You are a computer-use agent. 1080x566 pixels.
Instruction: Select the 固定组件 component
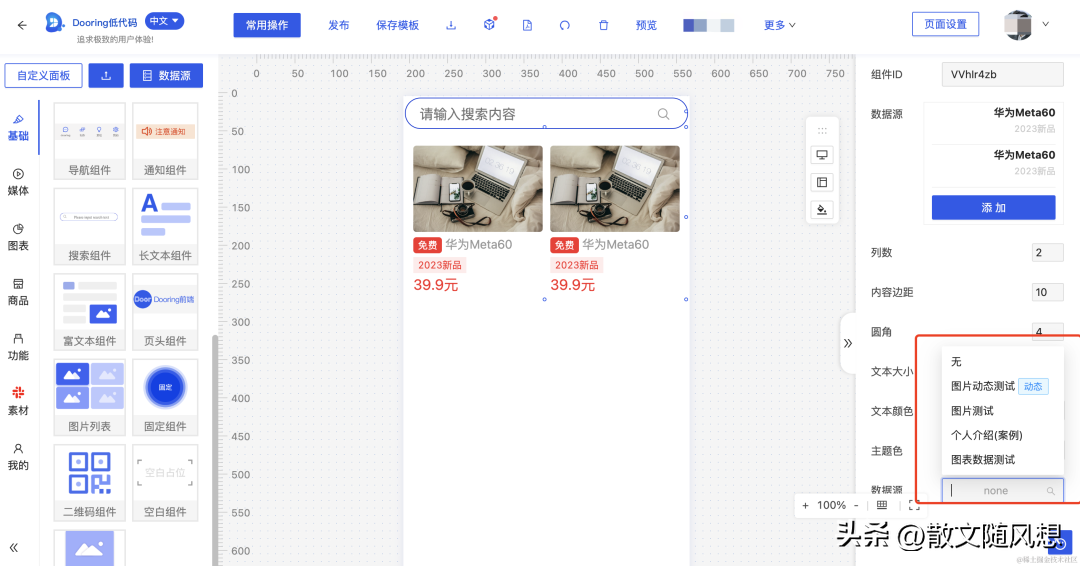click(x=165, y=397)
